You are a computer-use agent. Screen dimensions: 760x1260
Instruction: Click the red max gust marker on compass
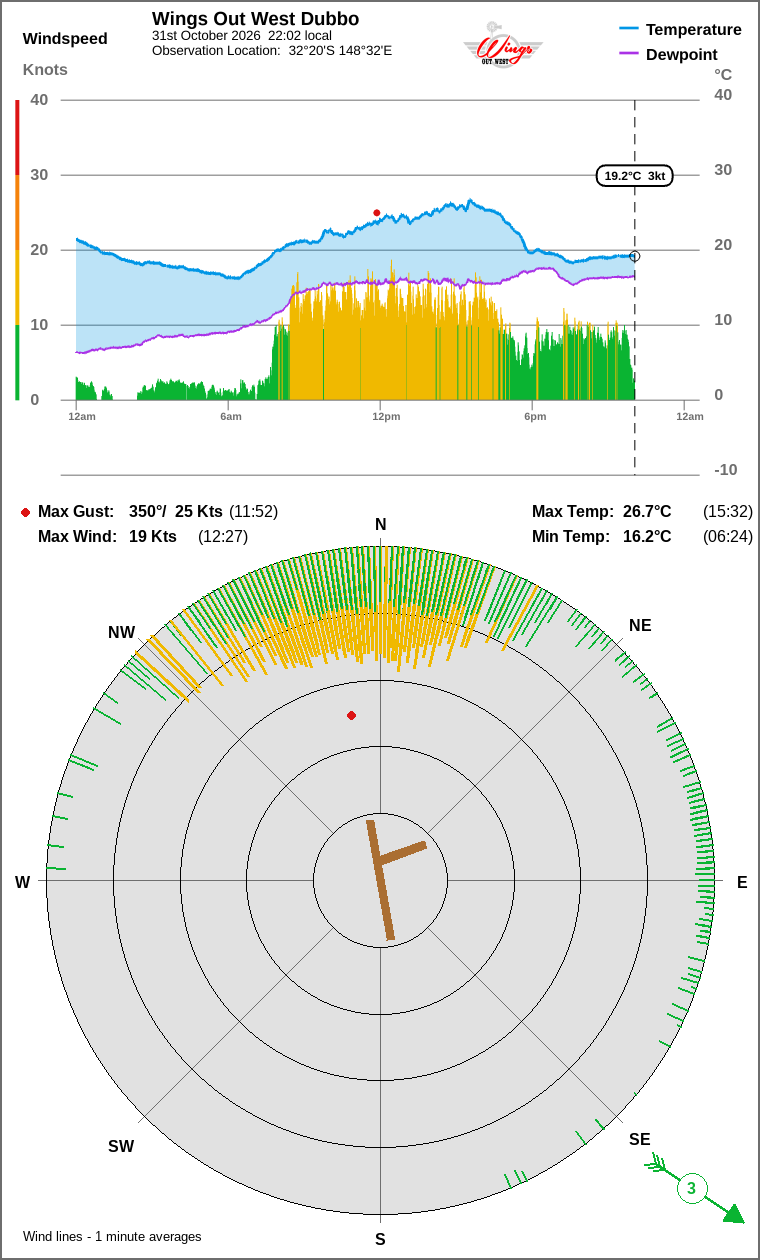(x=351, y=715)
